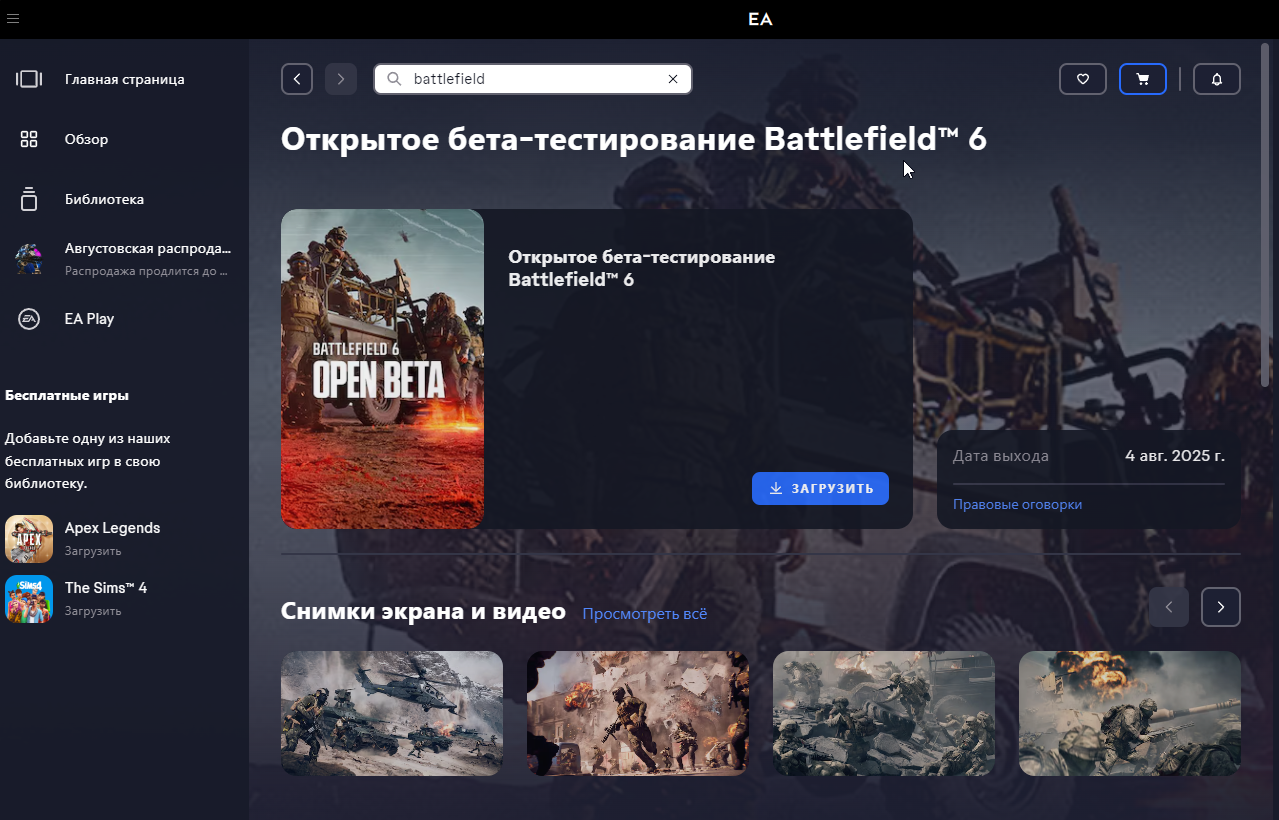
Task: Open Августовская распродажа entry
Action: (148, 248)
